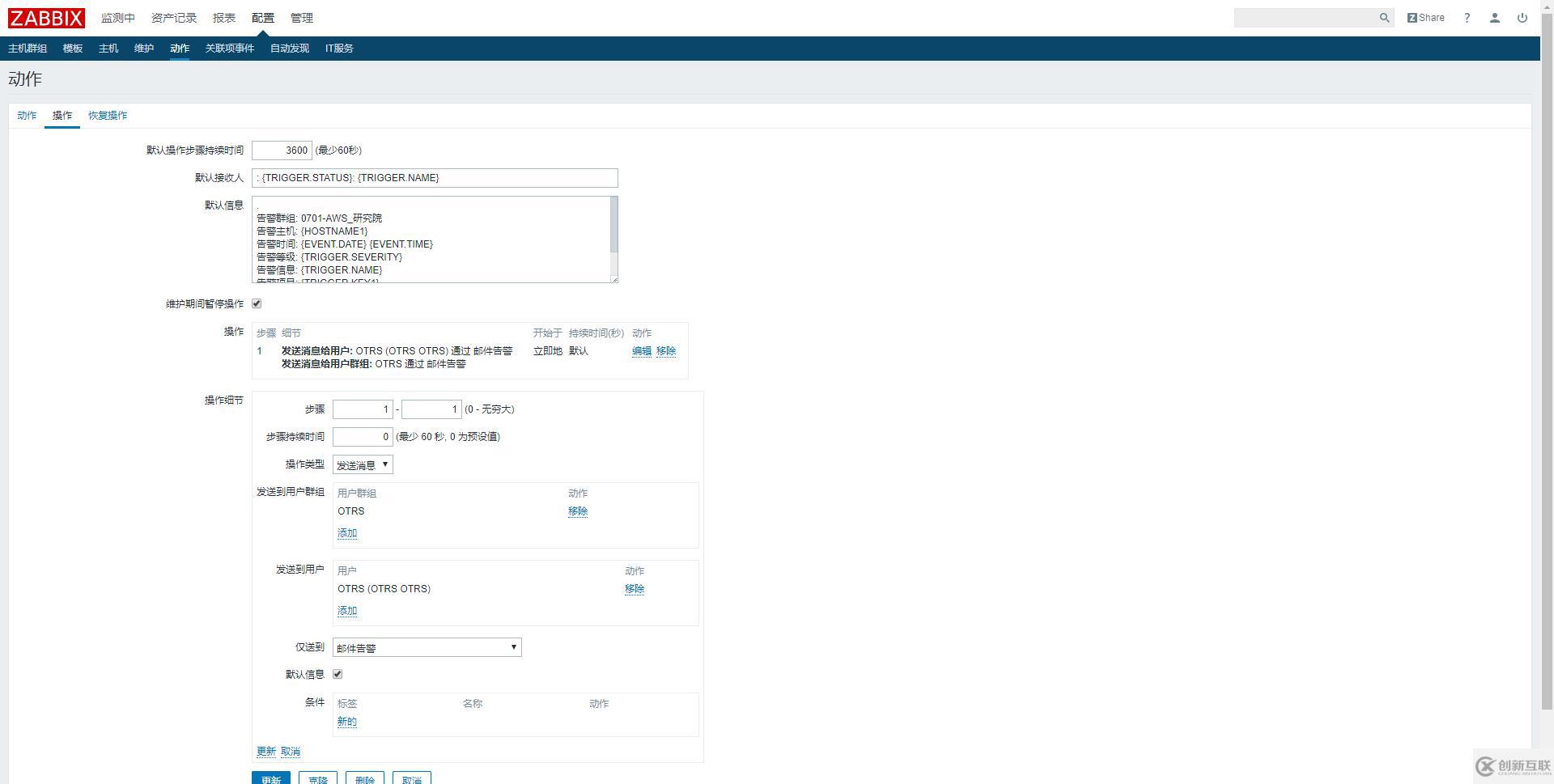Click the 删除 button
Viewport: 1554px width, 784px height.
[x=365, y=778]
